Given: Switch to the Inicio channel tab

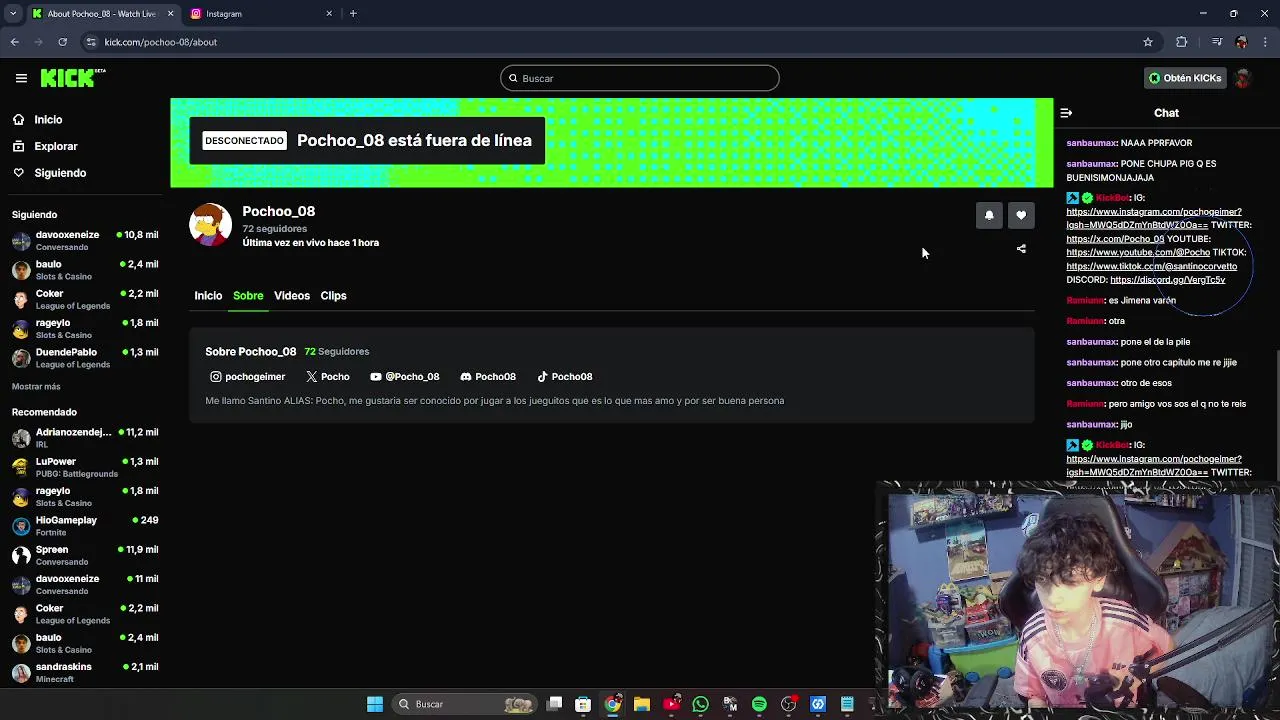Looking at the screenshot, I should [208, 296].
